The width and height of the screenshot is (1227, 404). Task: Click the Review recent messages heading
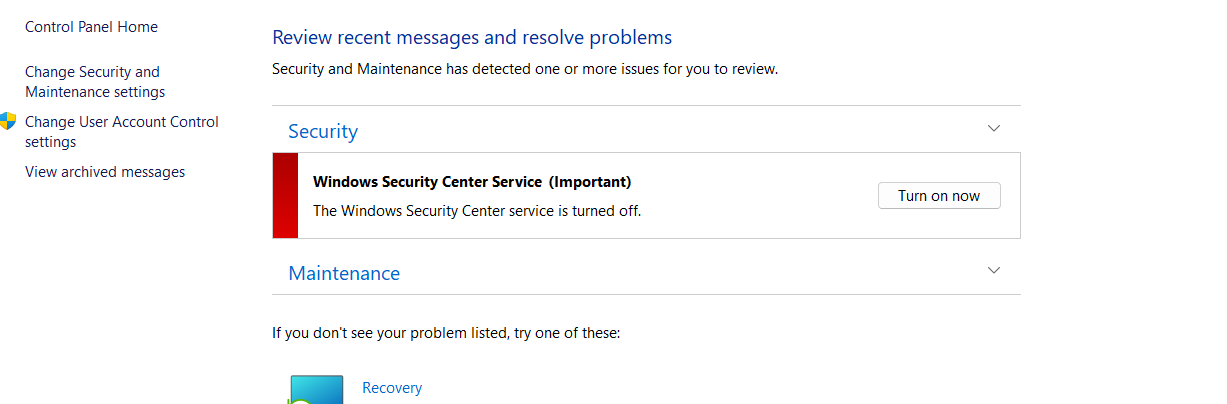pos(472,38)
